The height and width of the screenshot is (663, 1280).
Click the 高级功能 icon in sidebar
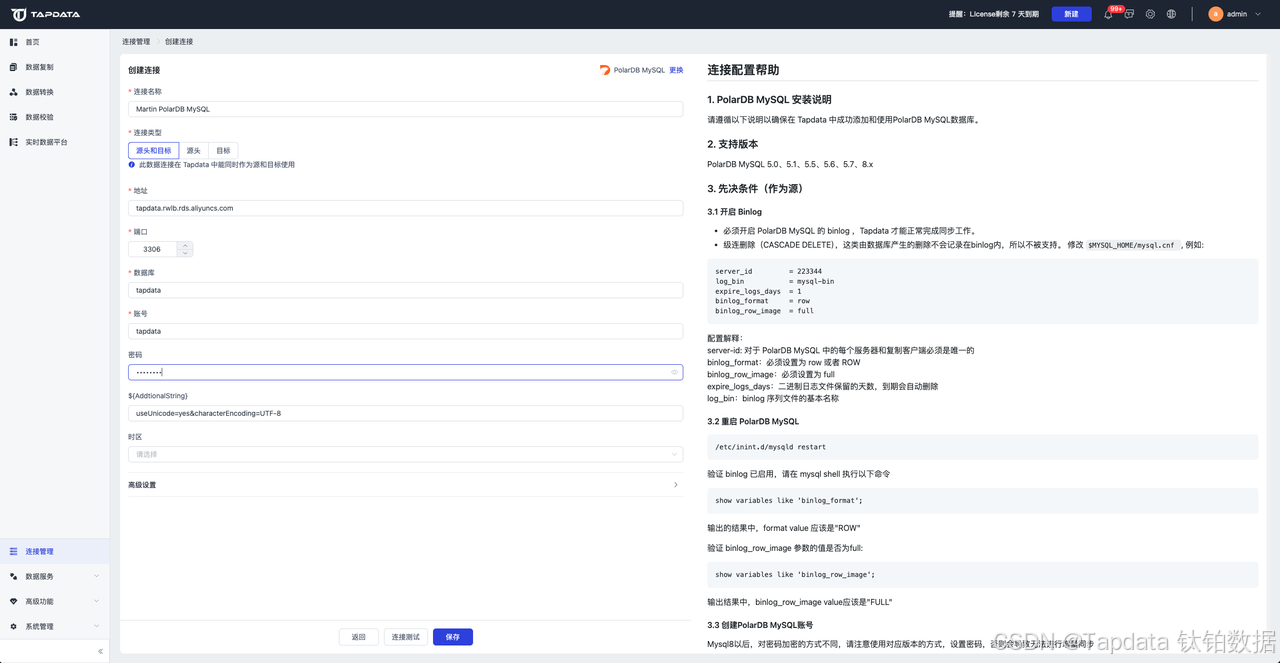14,601
